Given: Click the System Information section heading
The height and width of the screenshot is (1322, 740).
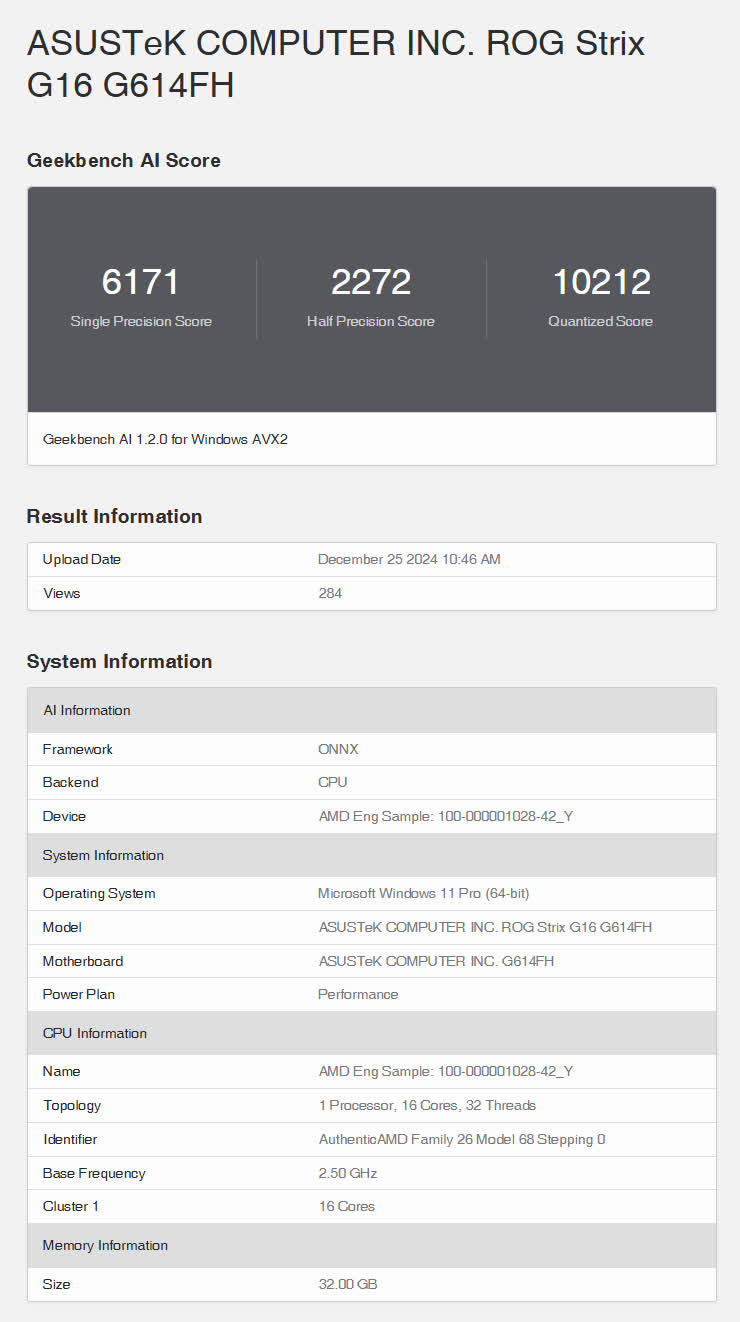Looking at the screenshot, I should pos(119,661).
